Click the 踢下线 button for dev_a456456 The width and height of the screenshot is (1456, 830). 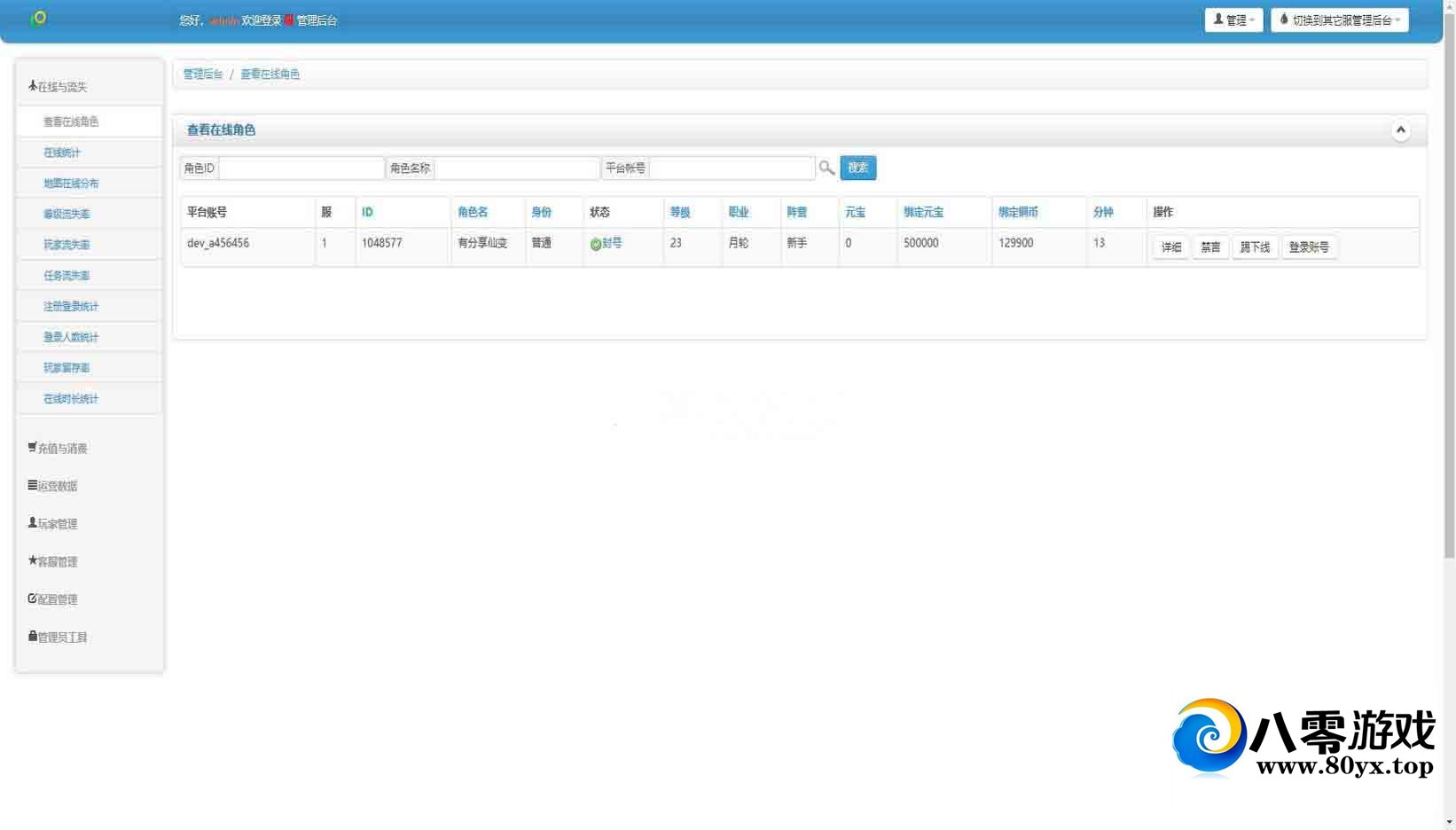coord(1255,247)
